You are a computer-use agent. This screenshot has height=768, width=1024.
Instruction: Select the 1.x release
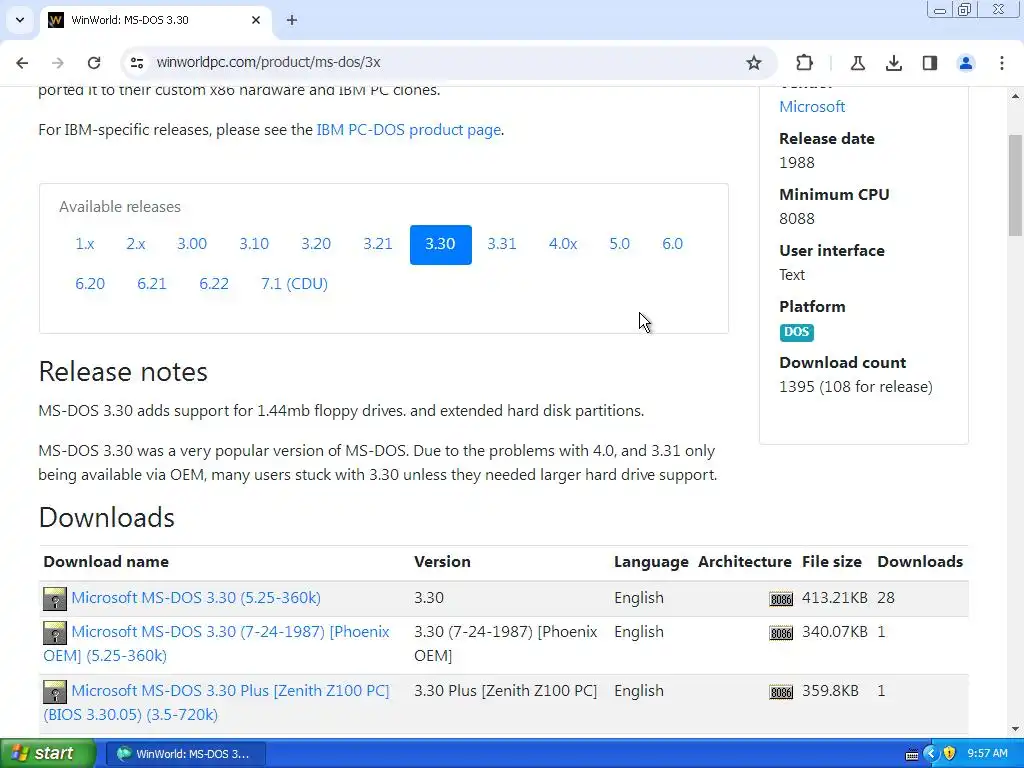[x=85, y=244]
